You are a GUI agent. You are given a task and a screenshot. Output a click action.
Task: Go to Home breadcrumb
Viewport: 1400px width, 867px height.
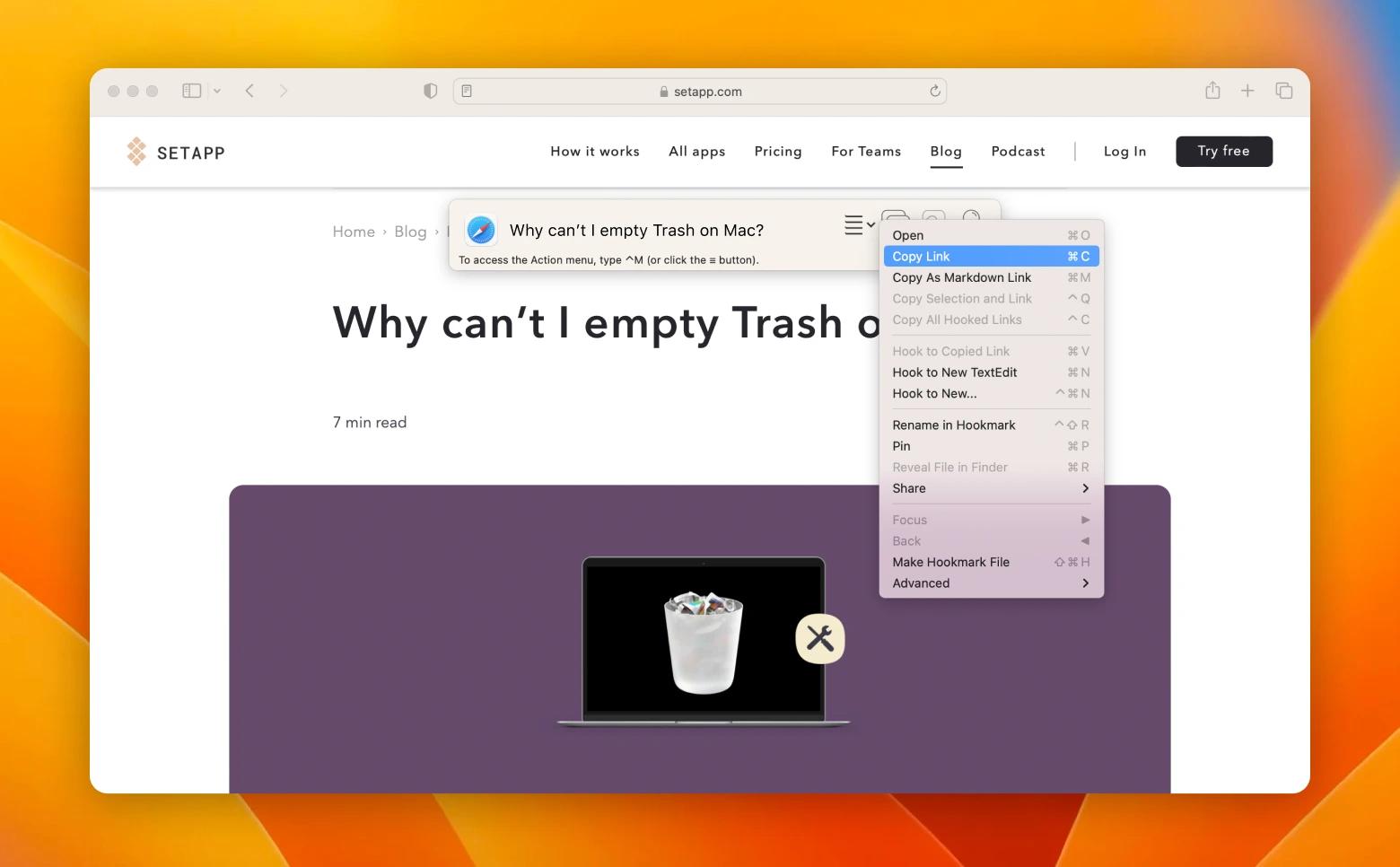click(354, 232)
